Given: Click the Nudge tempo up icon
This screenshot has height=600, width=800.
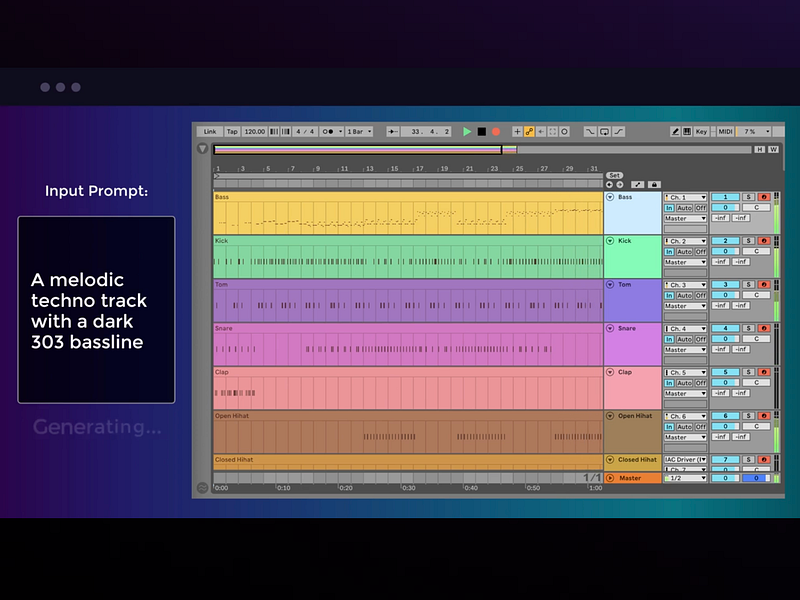Looking at the screenshot, I should click(286, 132).
